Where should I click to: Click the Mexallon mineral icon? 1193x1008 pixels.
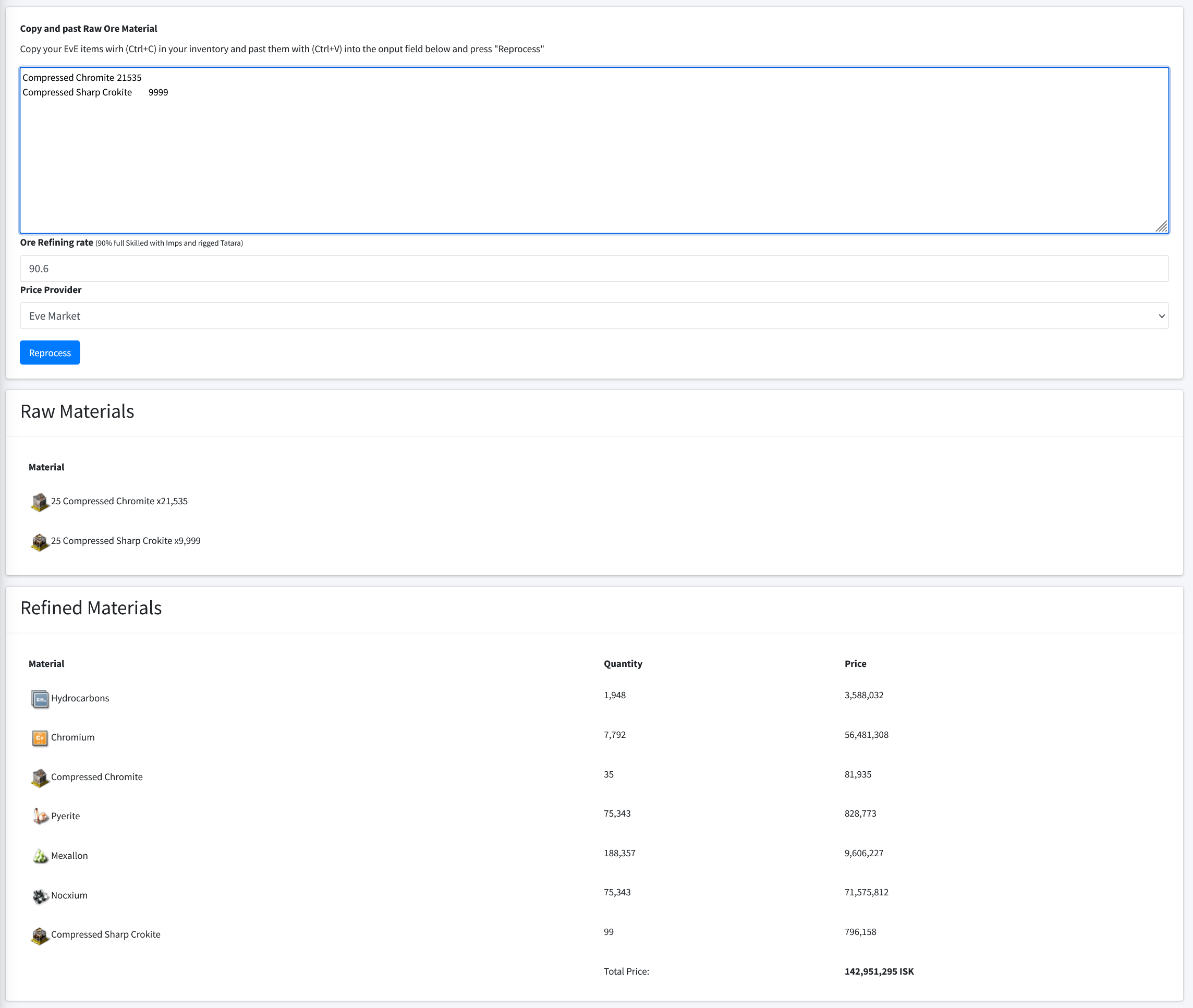tap(40, 855)
